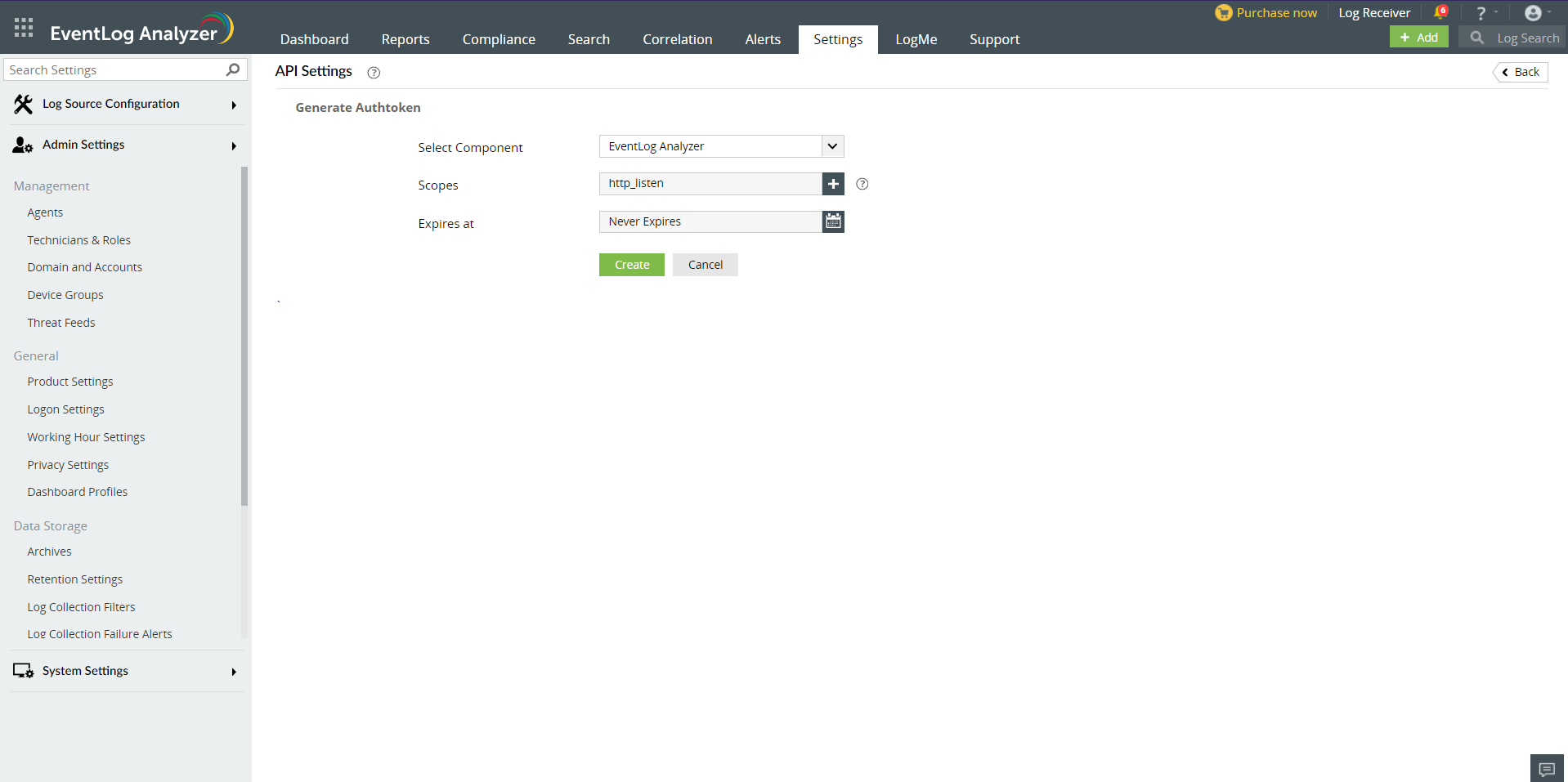
Task: Open the Search tab
Action: coord(589,39)
